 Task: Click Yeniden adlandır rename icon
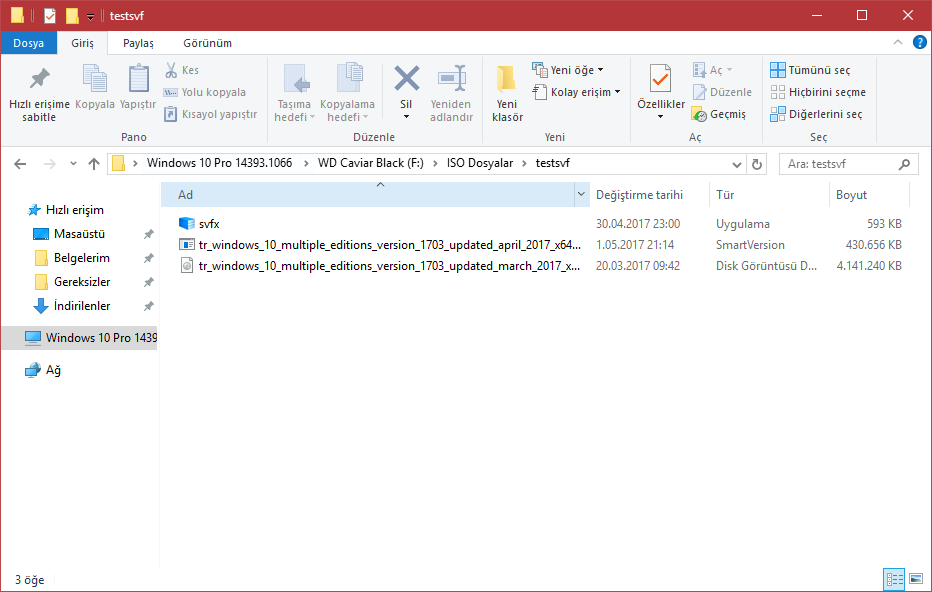pyautogui.click(x=452, y=78)
